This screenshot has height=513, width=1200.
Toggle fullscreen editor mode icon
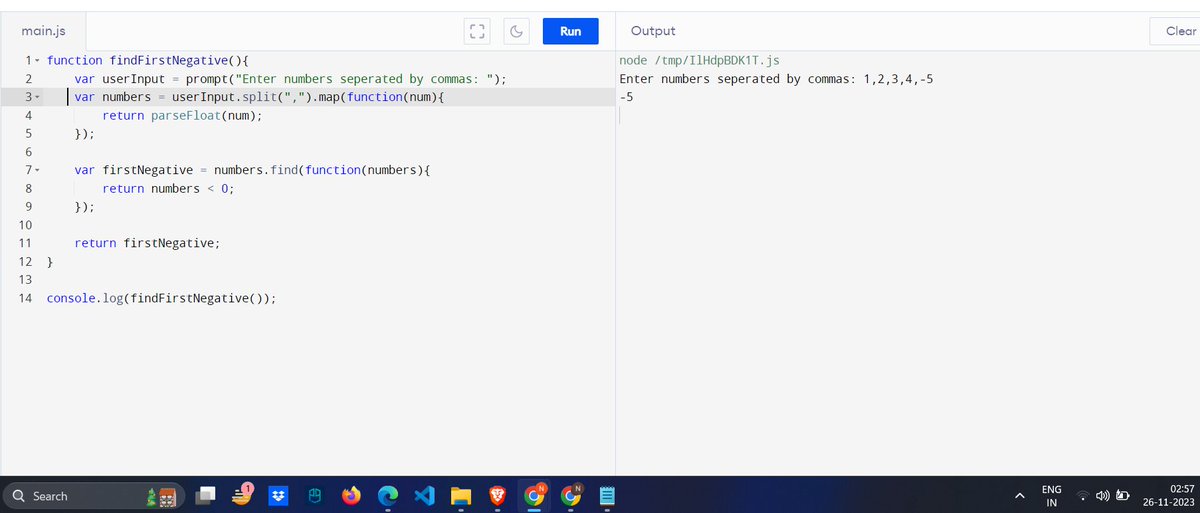[477, 31]
